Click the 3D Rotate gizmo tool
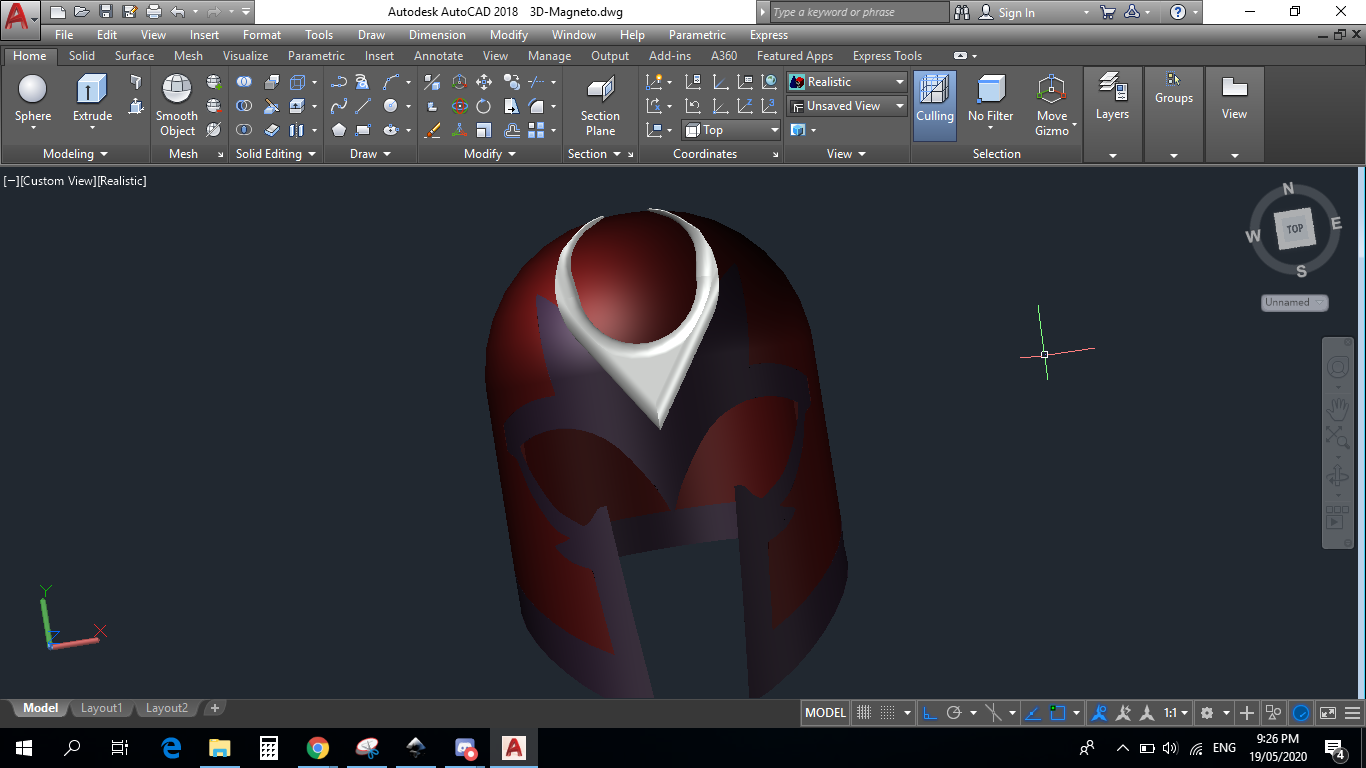The width and height of the screenshot is (1366, 768). [x=459, y=106]
